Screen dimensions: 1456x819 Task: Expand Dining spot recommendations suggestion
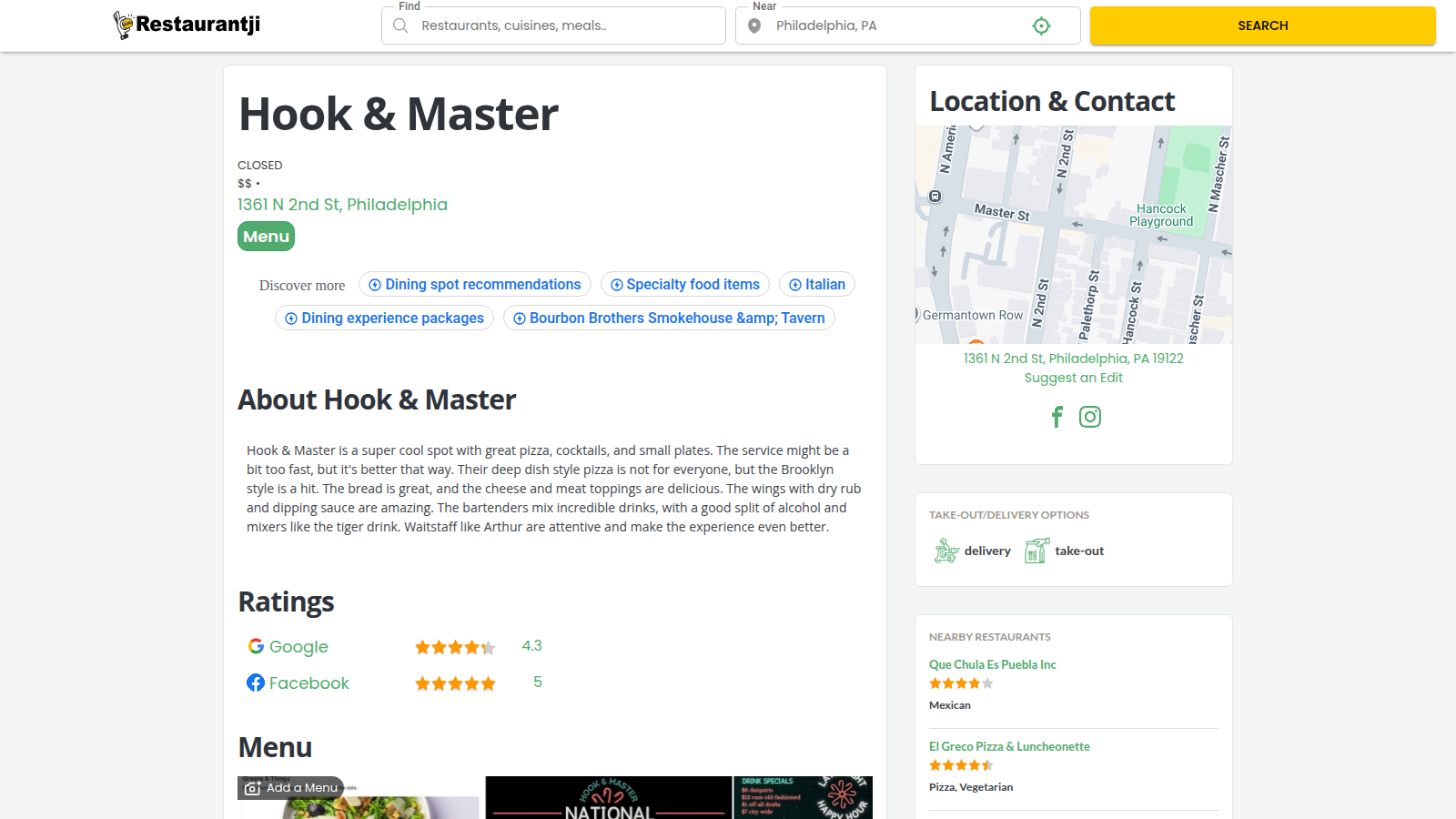point(475,285)
